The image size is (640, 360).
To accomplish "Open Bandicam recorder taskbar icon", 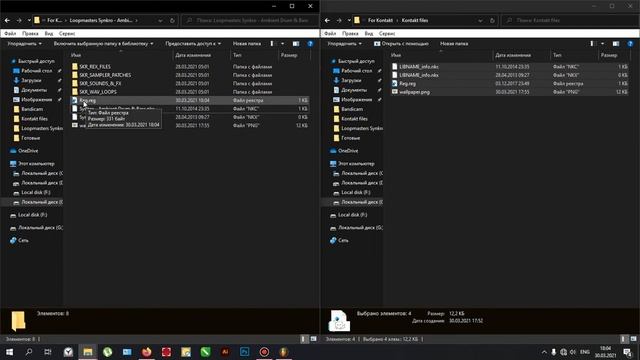I will point(264,352).
